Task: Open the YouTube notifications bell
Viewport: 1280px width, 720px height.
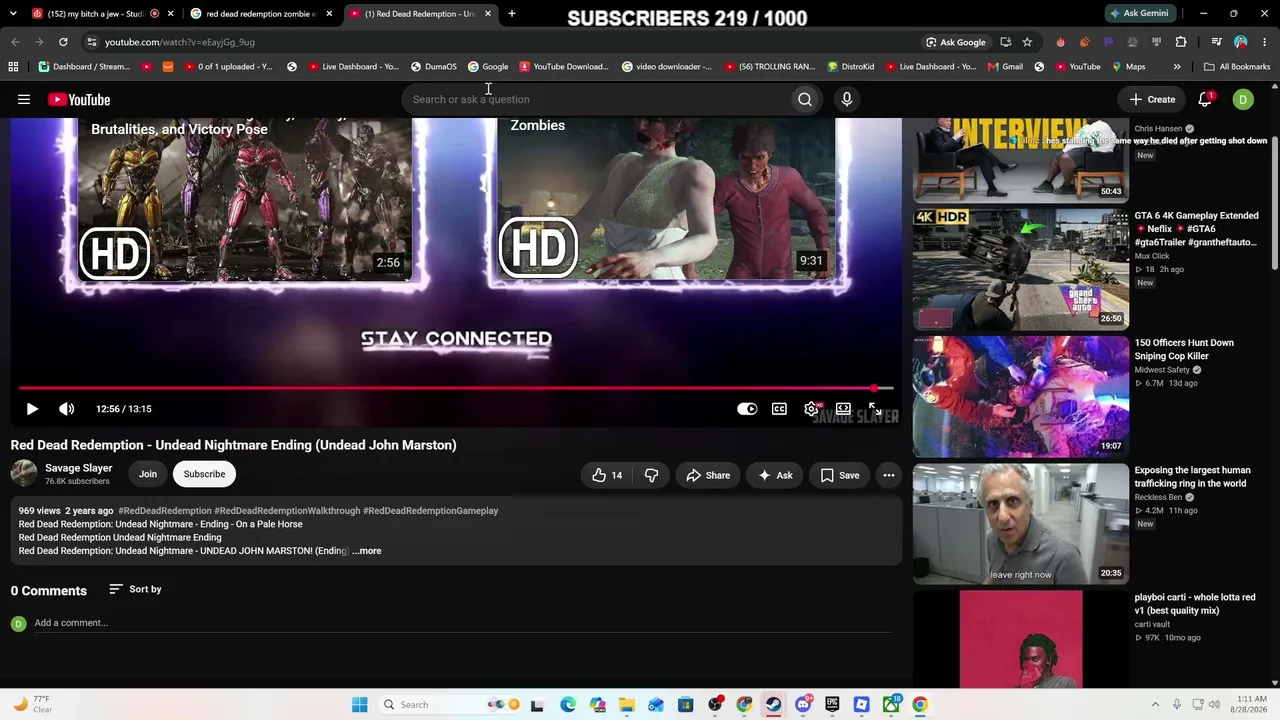Action: tap(1205, 99)
